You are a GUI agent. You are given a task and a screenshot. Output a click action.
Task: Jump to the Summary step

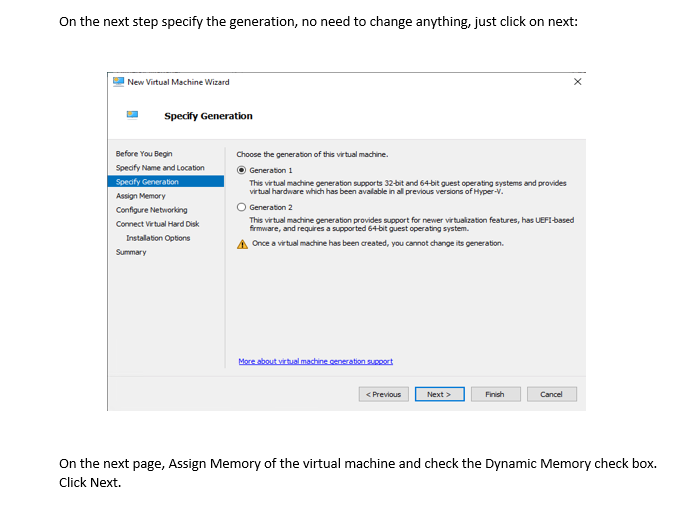click(131, 252)
